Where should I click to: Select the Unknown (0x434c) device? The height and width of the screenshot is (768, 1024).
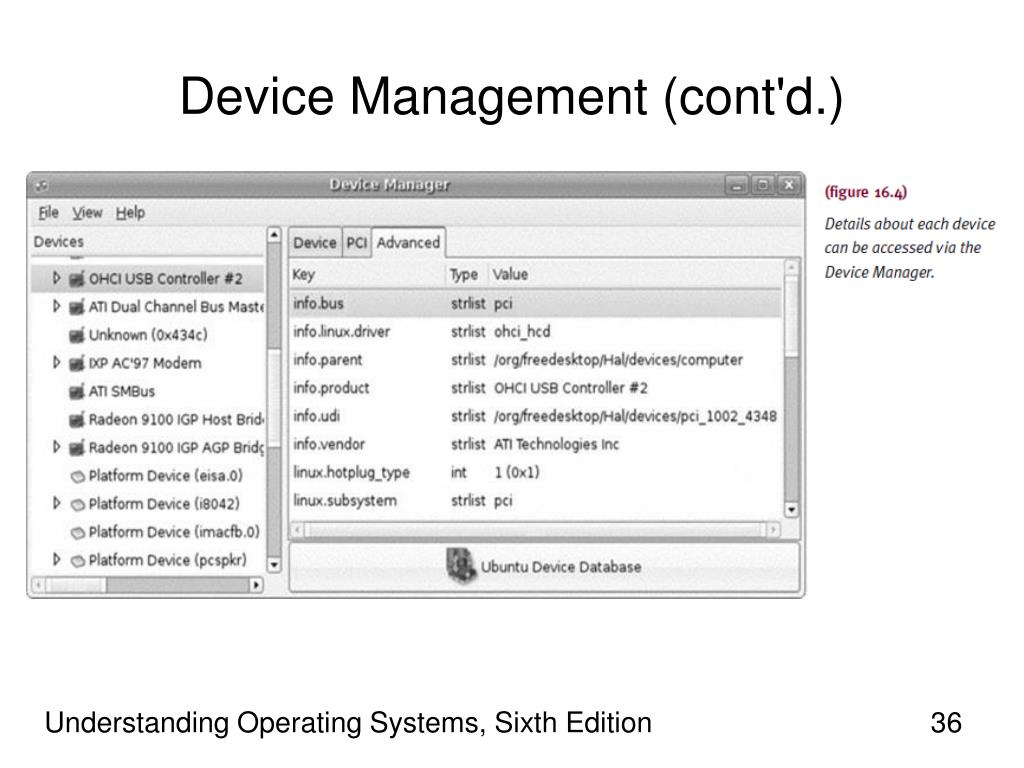tap(148, 335)
